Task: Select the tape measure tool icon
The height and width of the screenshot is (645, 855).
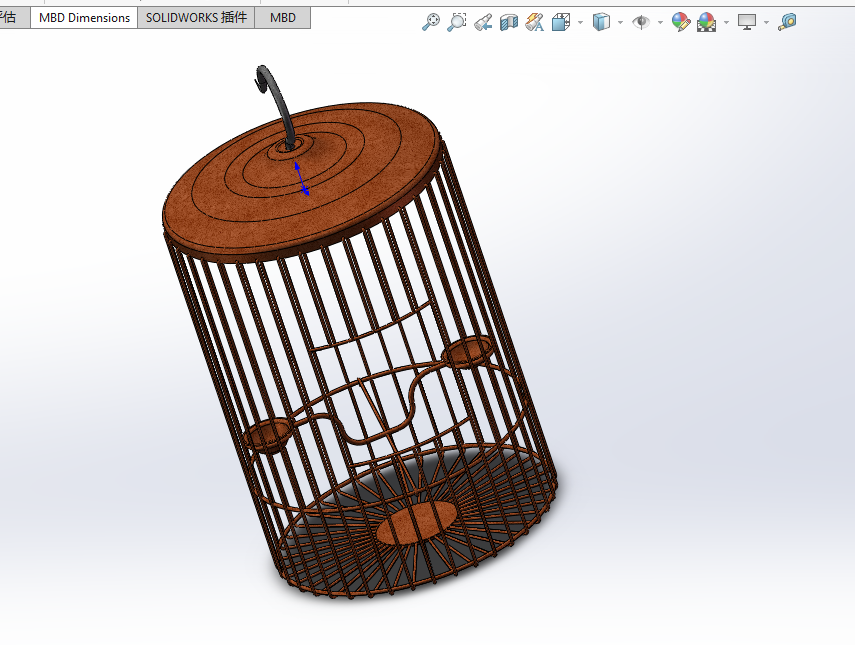Action: click(x=787, y=21)
